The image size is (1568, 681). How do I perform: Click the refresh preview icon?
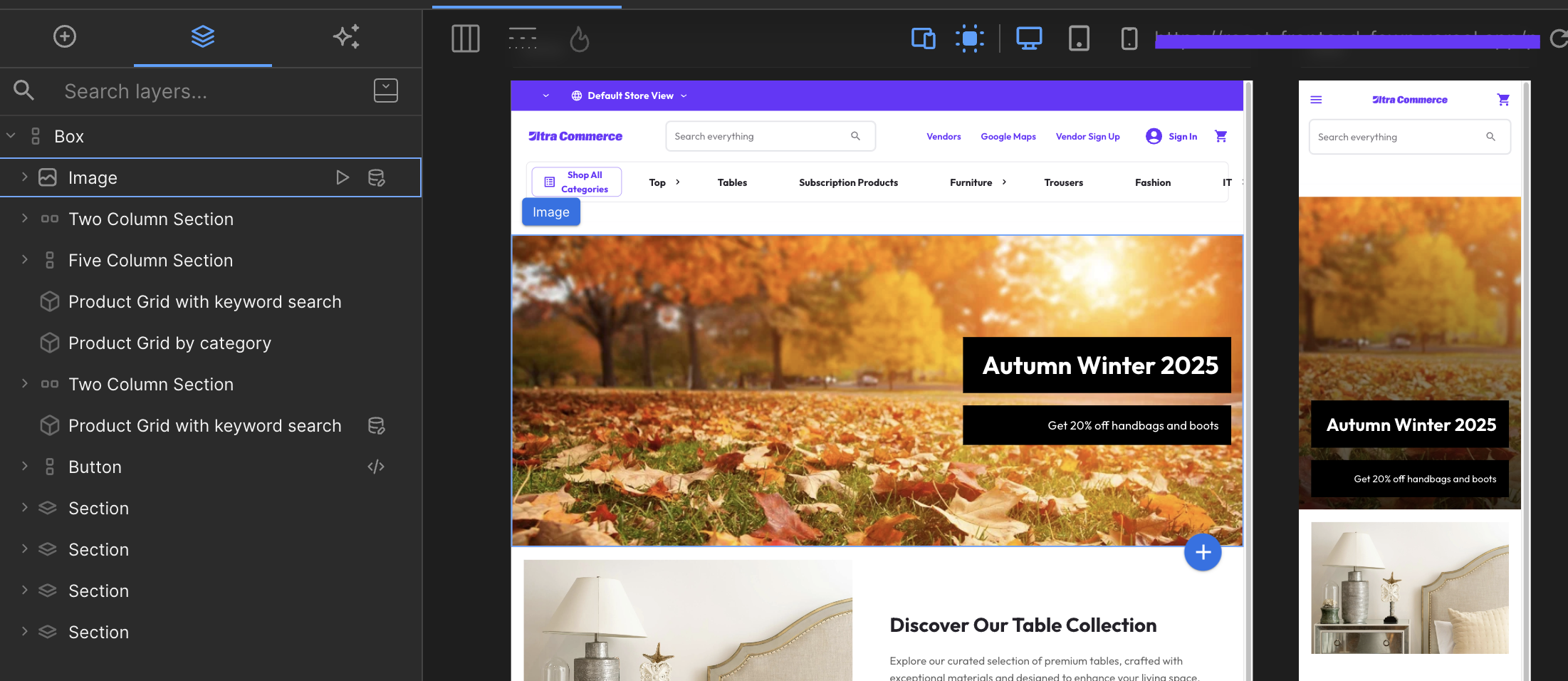point(1558,38)
